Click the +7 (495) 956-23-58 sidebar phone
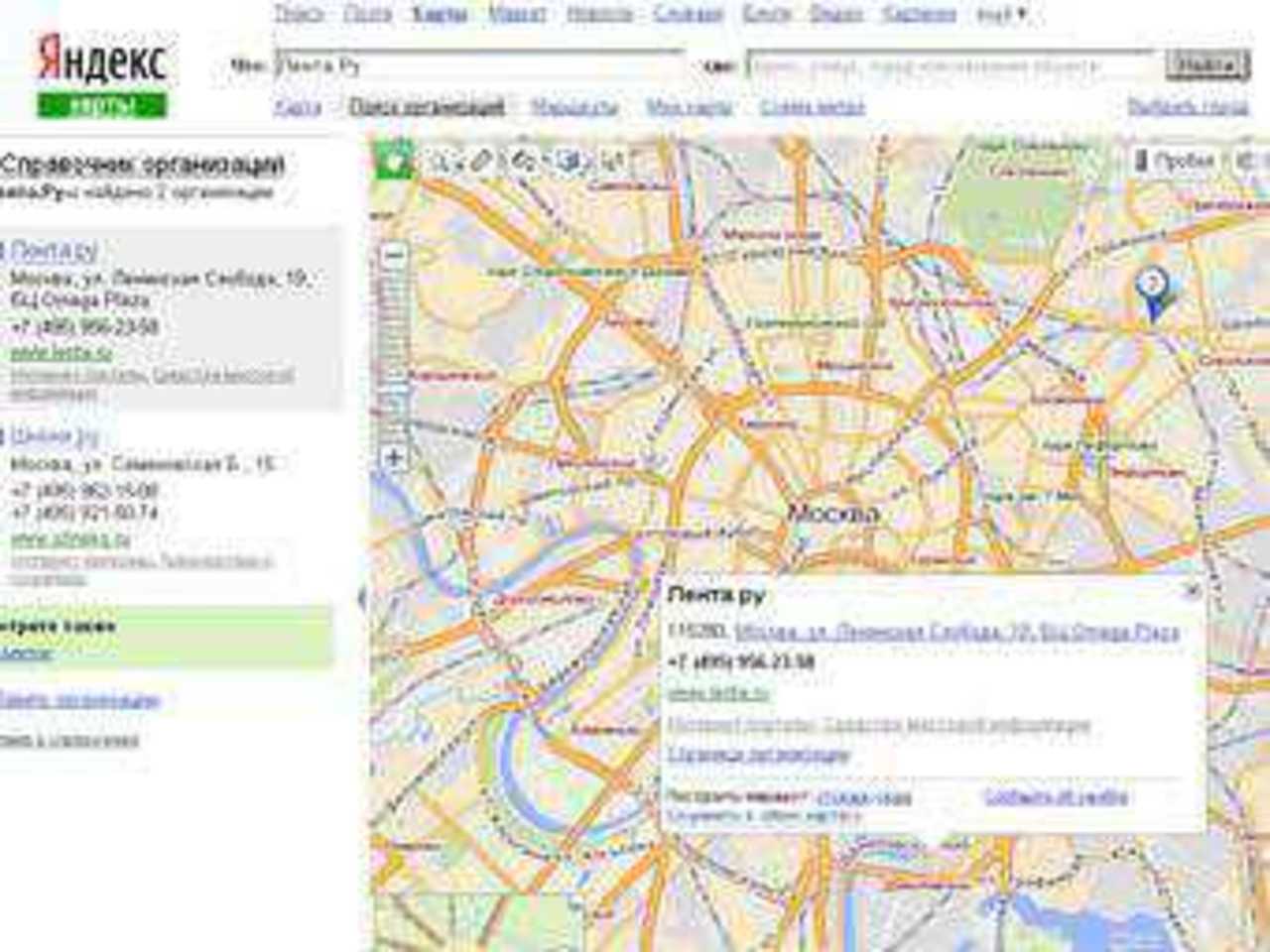 [84, 327]
